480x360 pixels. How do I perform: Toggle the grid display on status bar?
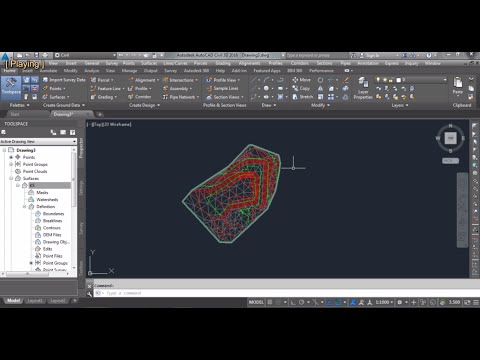270,302
